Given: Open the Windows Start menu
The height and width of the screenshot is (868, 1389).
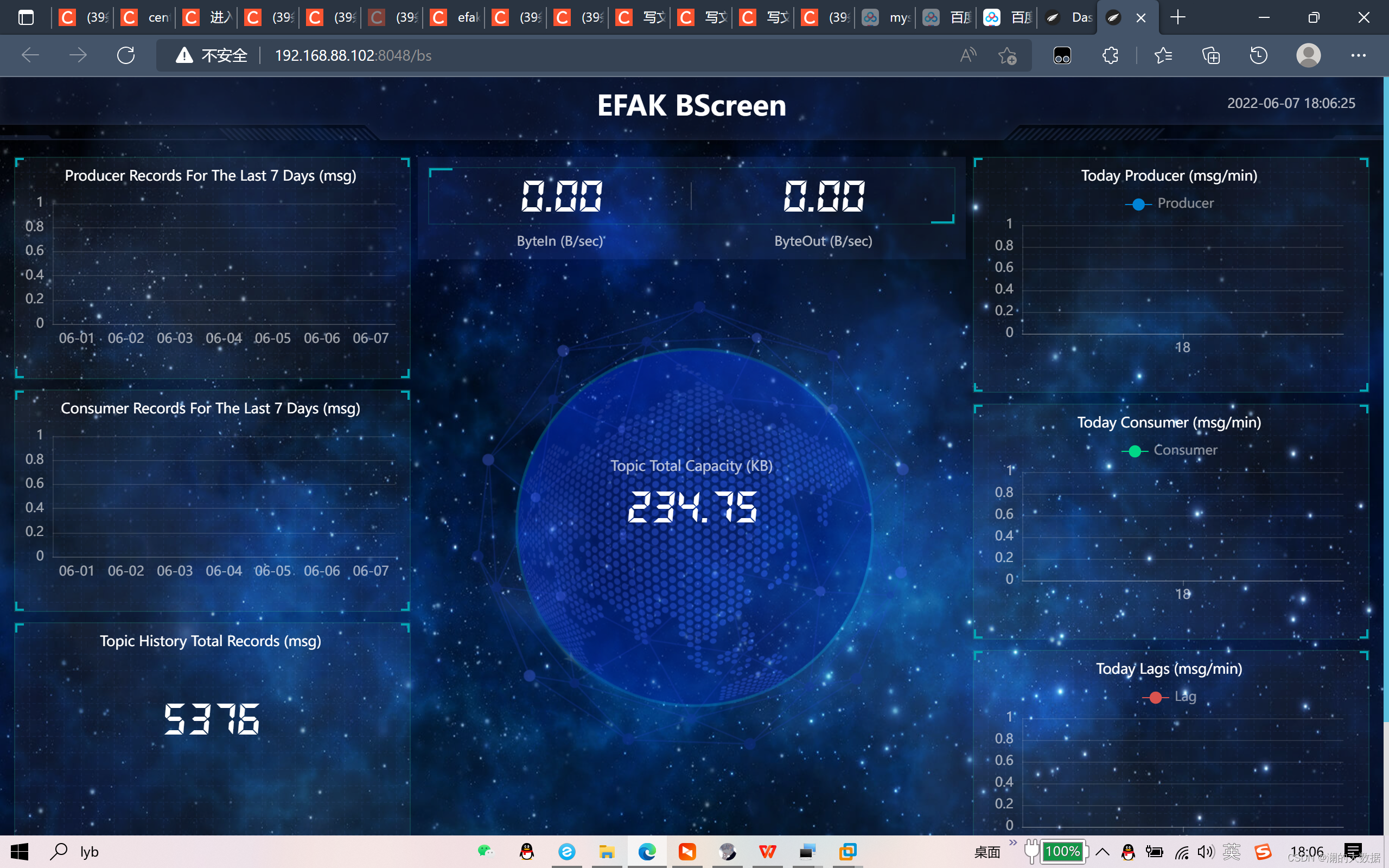Looking at the screenshot, I should 20,851.
